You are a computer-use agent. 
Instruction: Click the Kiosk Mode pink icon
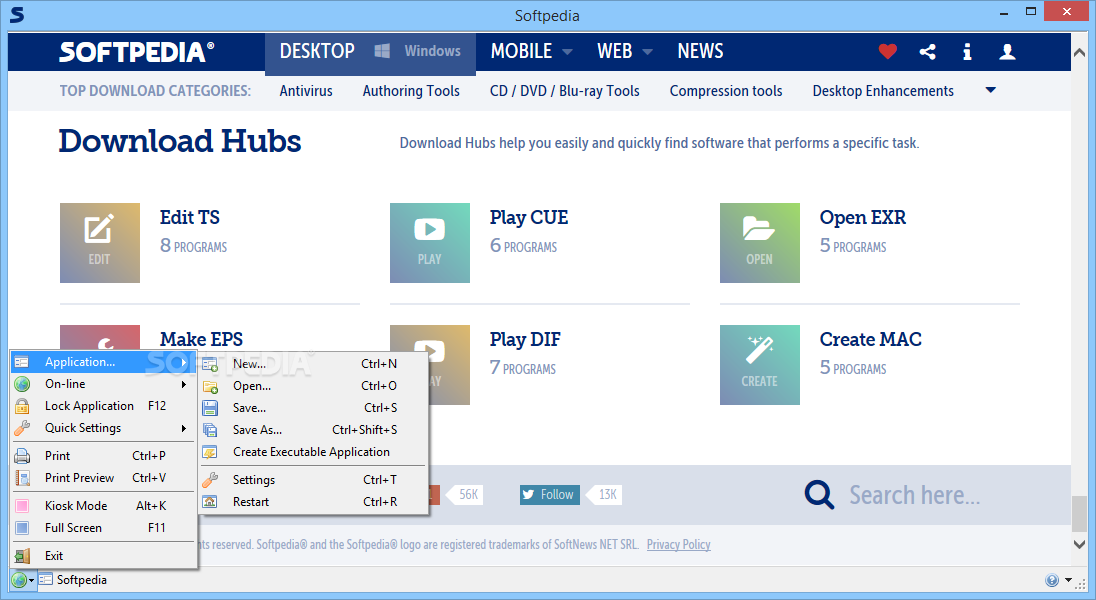tap(22, 506)
